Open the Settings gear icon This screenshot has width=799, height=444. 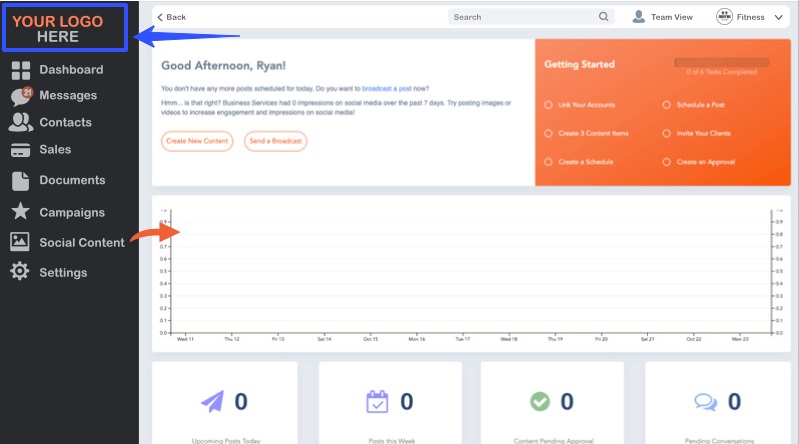(20, 272)
